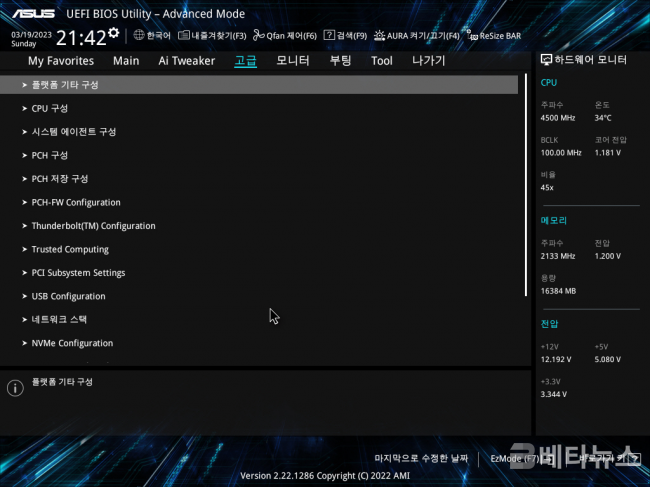Click memory capacity 16384 MB
The width and height of the screenshot is (650, 487).
pyautogui.click(x=558, y=291)
